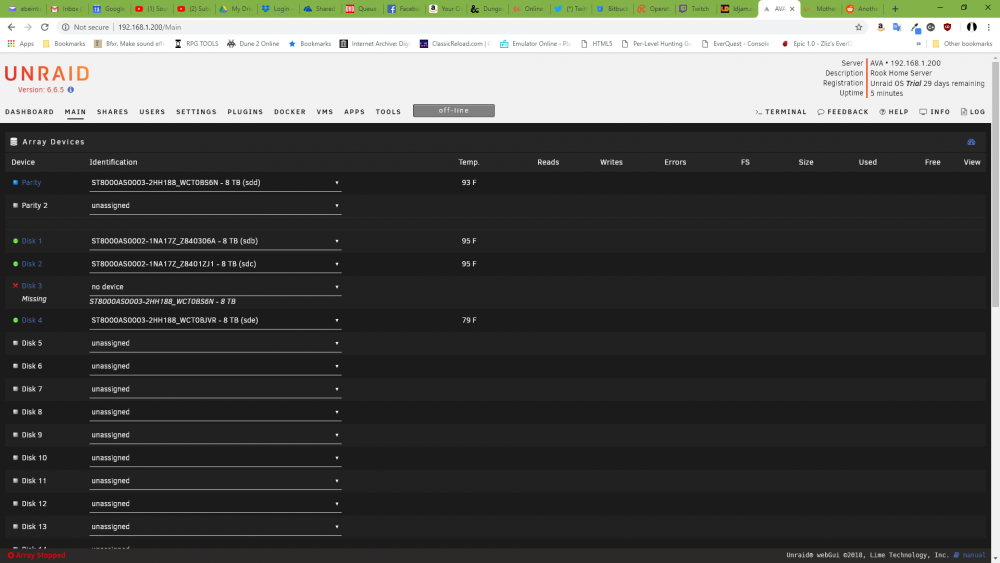1000x563 pixels.
Task: Open the Disk 8 unassigned dropdown
Action: tap(216, 412)
